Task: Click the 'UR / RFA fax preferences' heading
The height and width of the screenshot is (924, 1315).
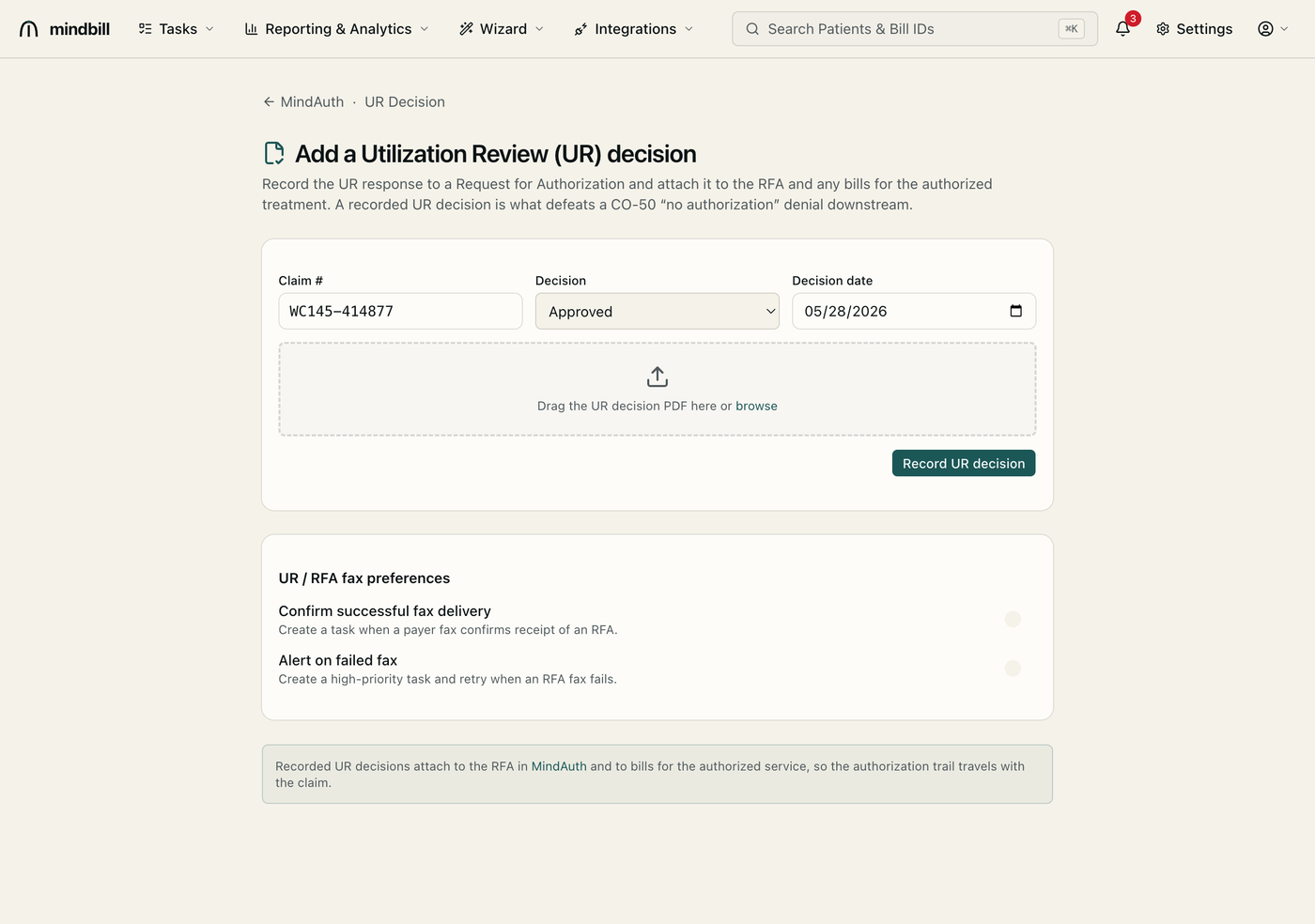Action: (364, 578)
